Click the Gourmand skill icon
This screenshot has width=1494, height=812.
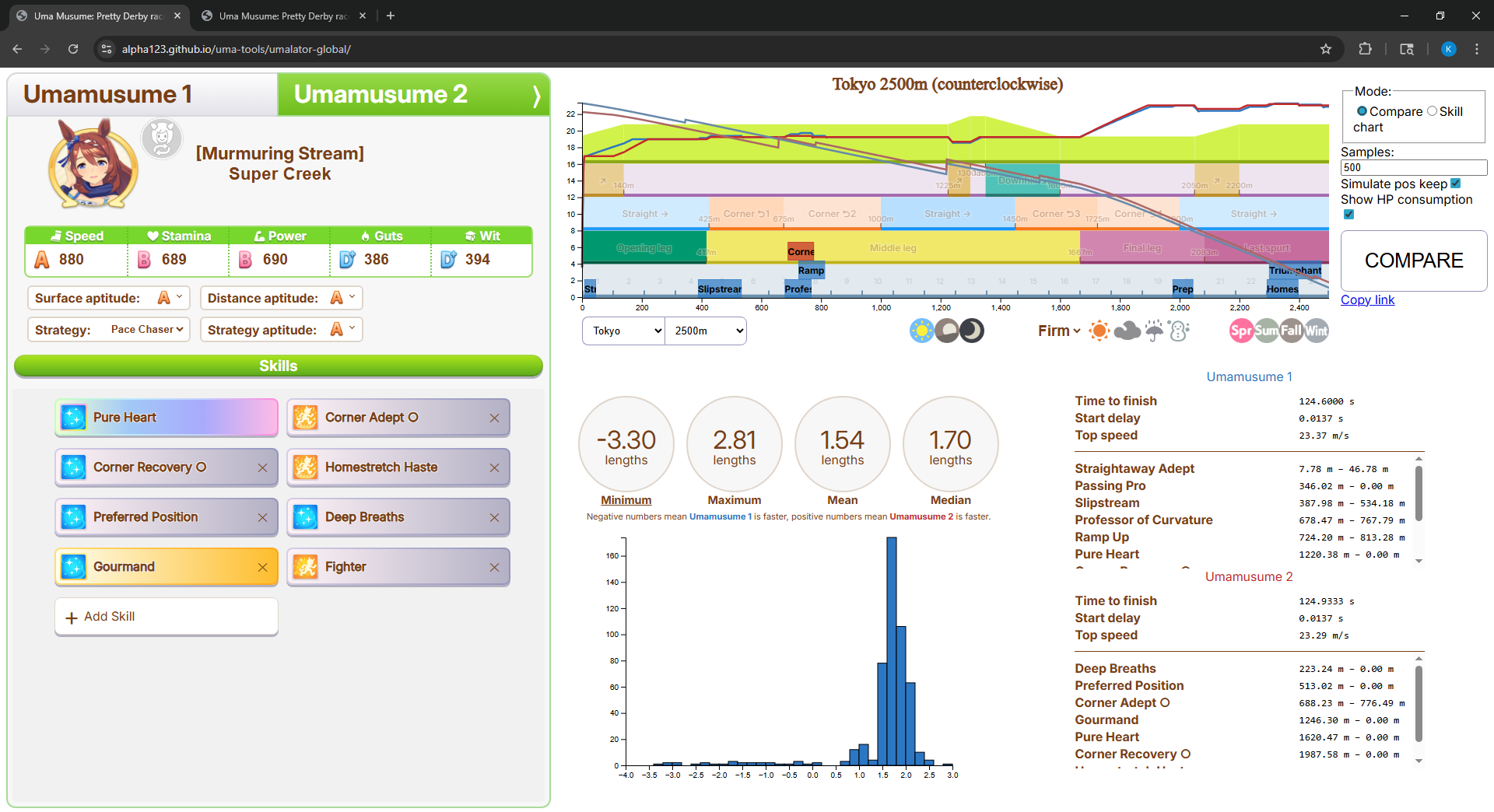(73, 567)
